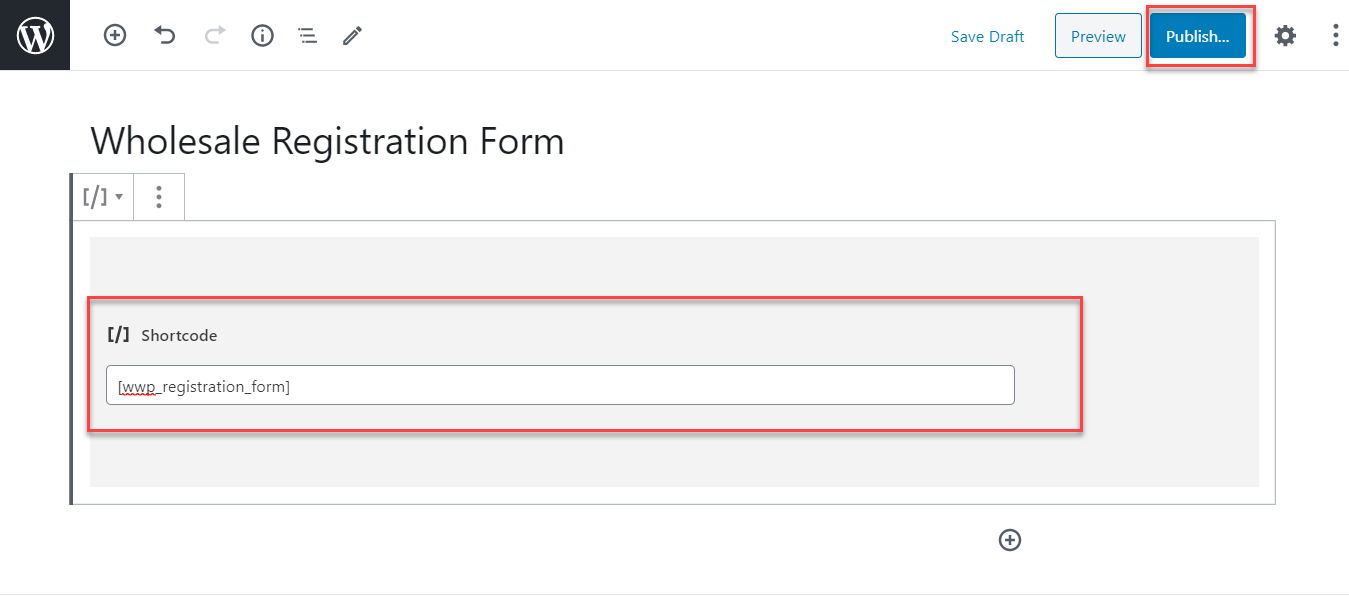Screen dimensions: 1349x596
Task: Focus the Wholesale Registration Form title
Action: 328,141
